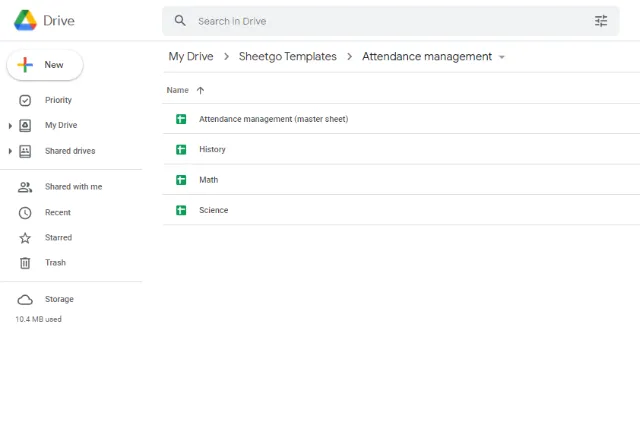The image size is (640, 440).
Task: Go to My Drive breadcrumb
Action: 191,56
